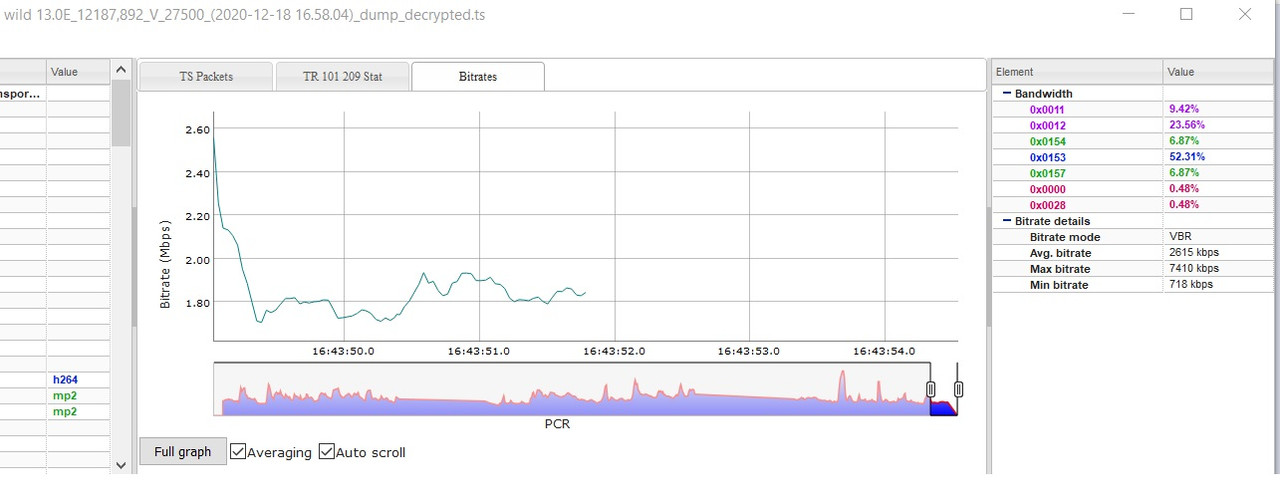Viewport: 1280px width, 493px height.
Task: Click the left range handle on PCR overview
Action: 929,390
